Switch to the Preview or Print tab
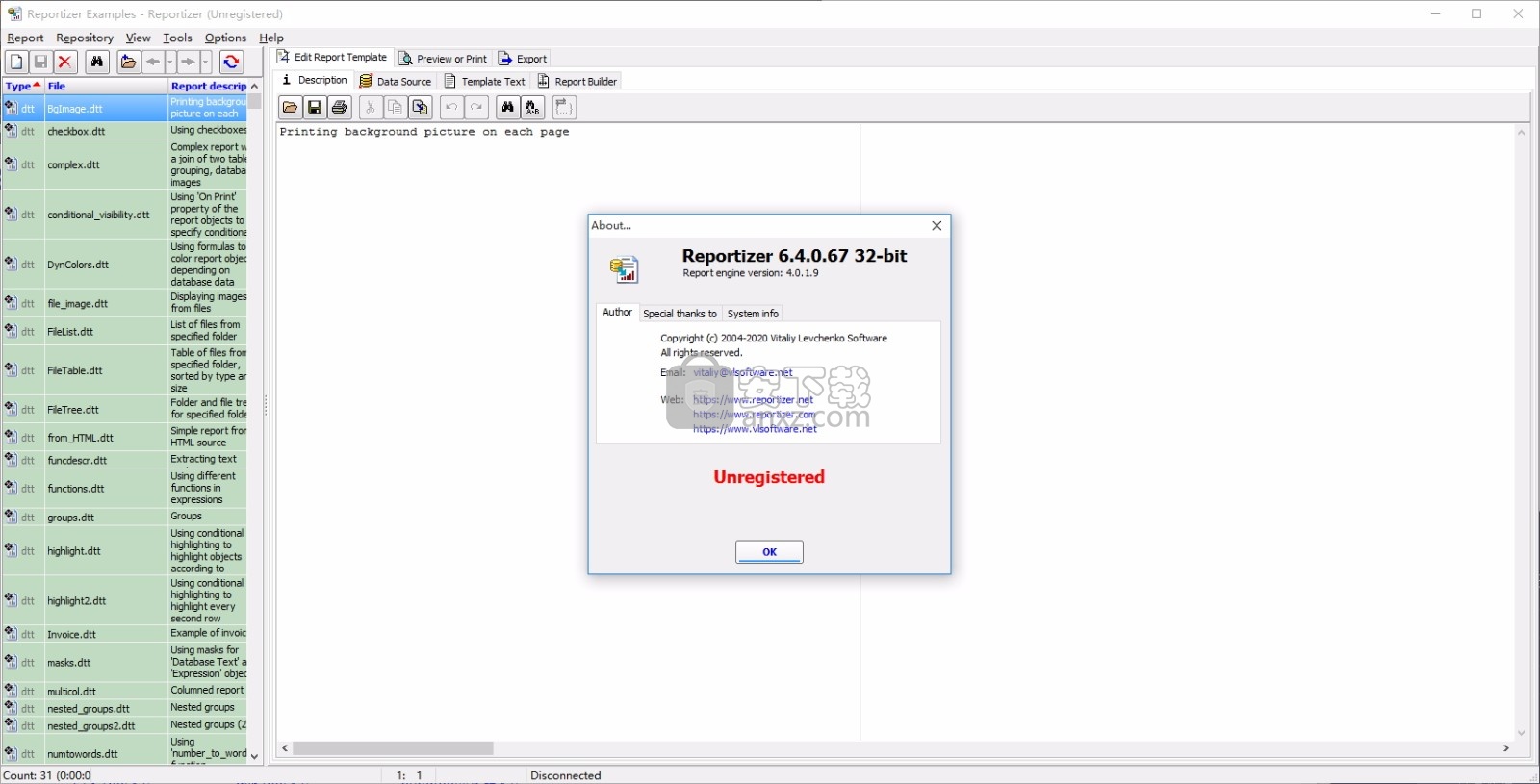 pyautogui.click(x=443, y=59)
